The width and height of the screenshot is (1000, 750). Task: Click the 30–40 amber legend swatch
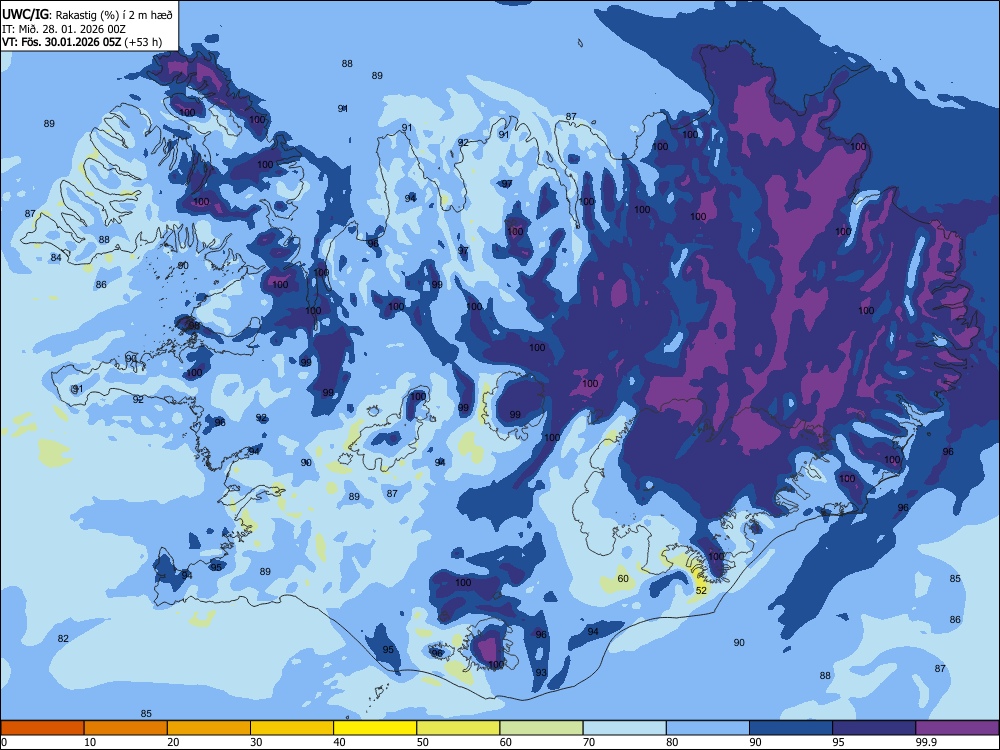292,728
